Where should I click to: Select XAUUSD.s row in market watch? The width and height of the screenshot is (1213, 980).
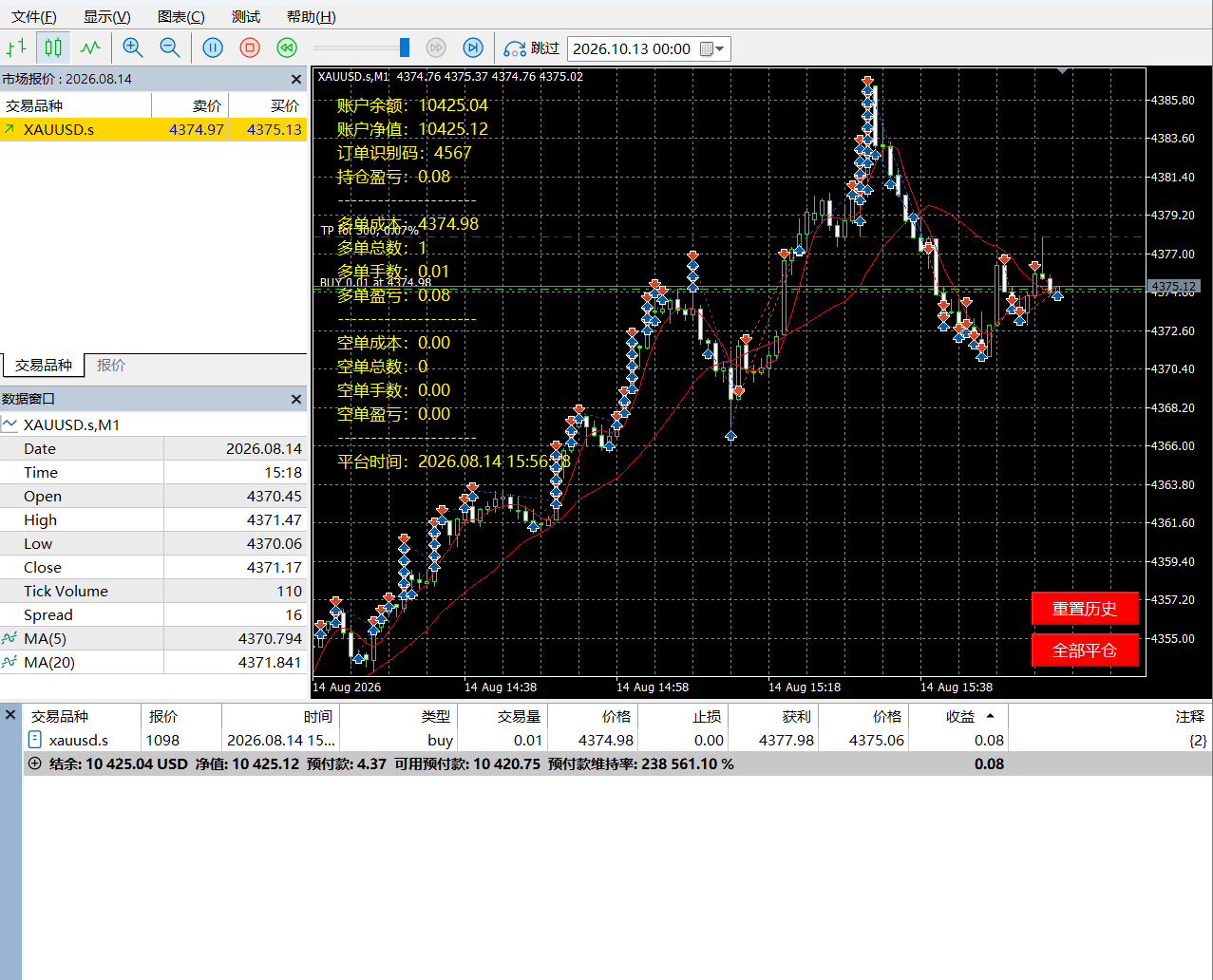tap(154, 129)
